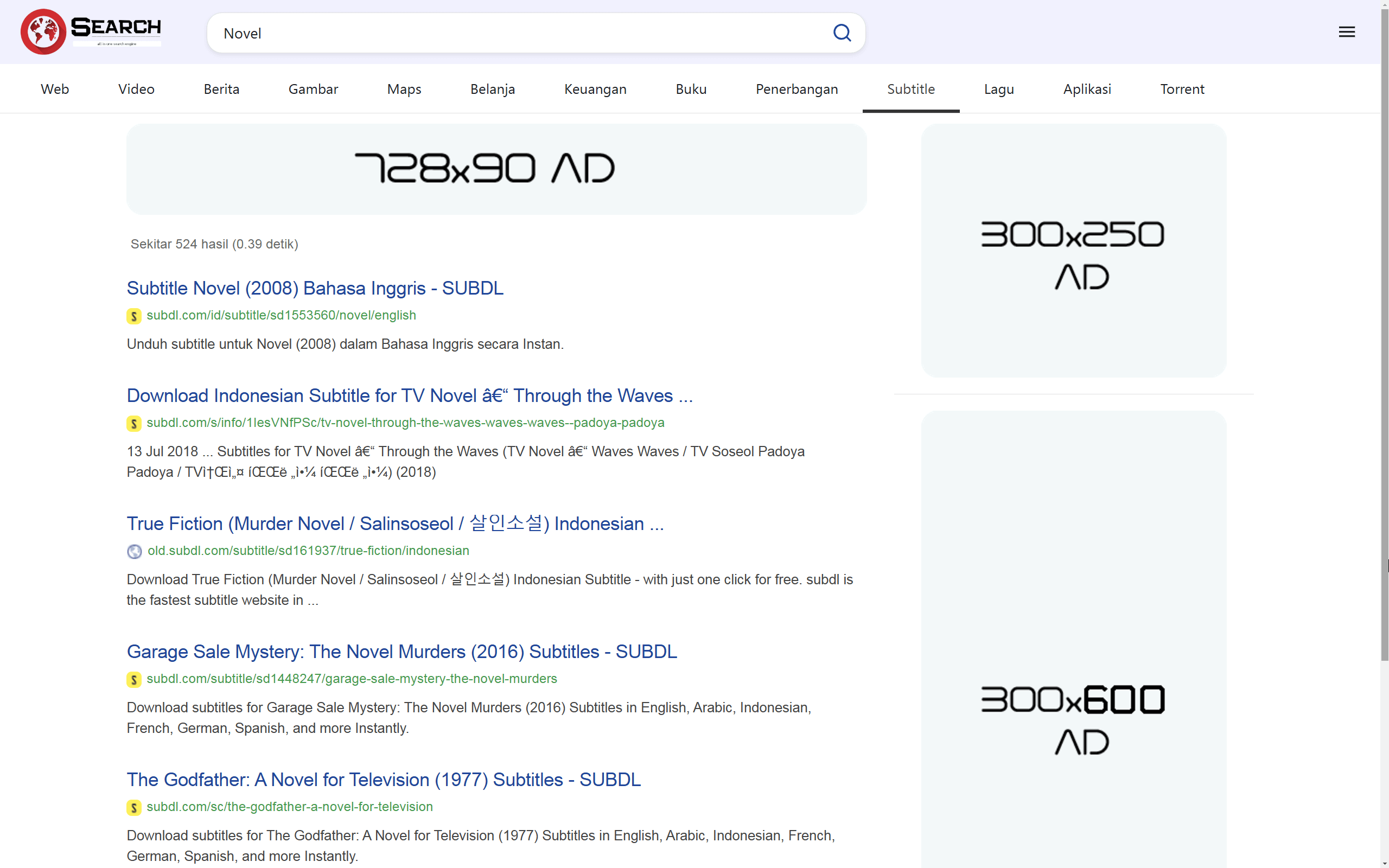This screenshot has height=868, width=1389.
Task: Select the Penerbangan category
Action: [797, 89]
